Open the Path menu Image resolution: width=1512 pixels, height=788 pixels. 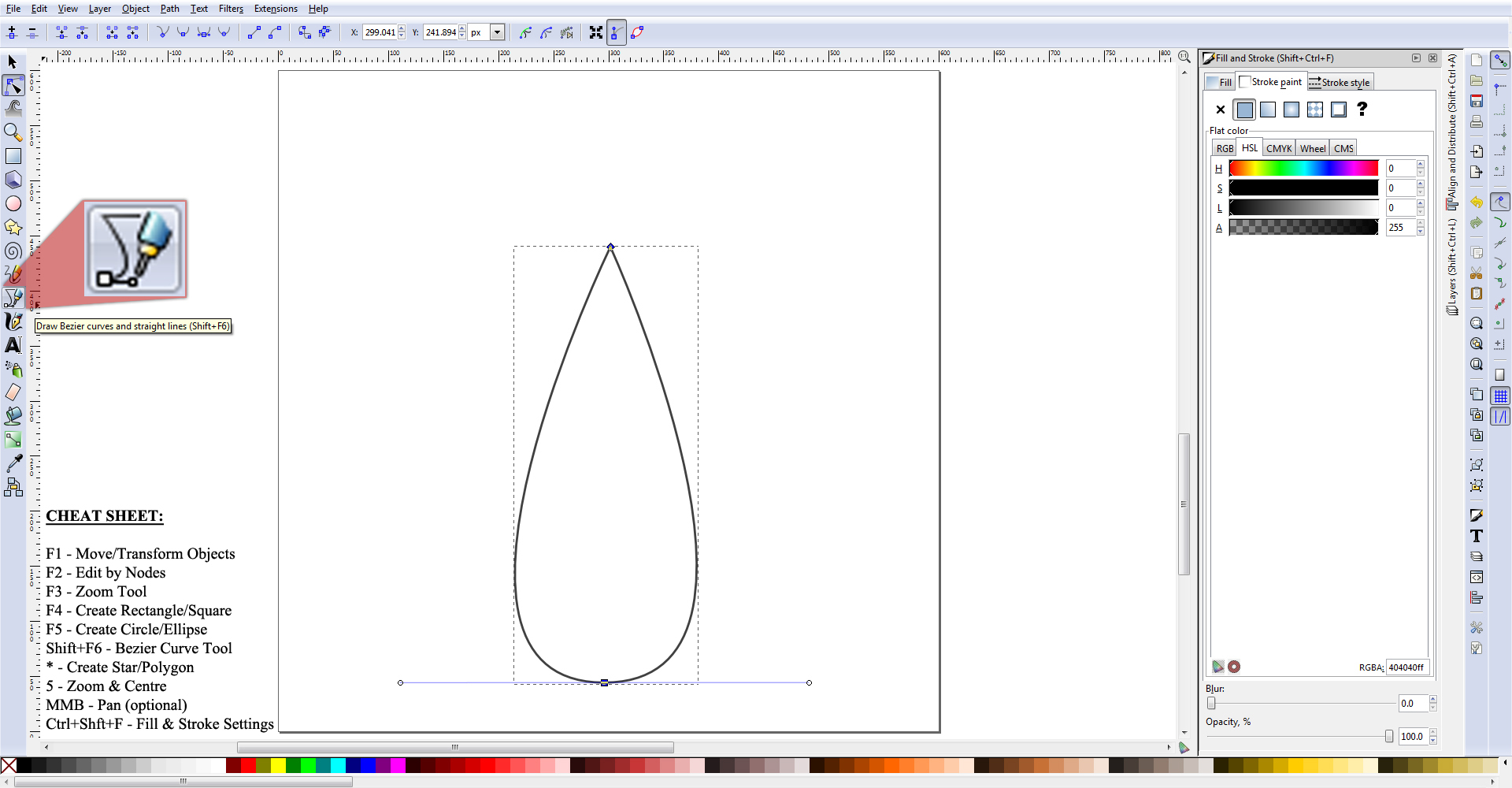170,9
